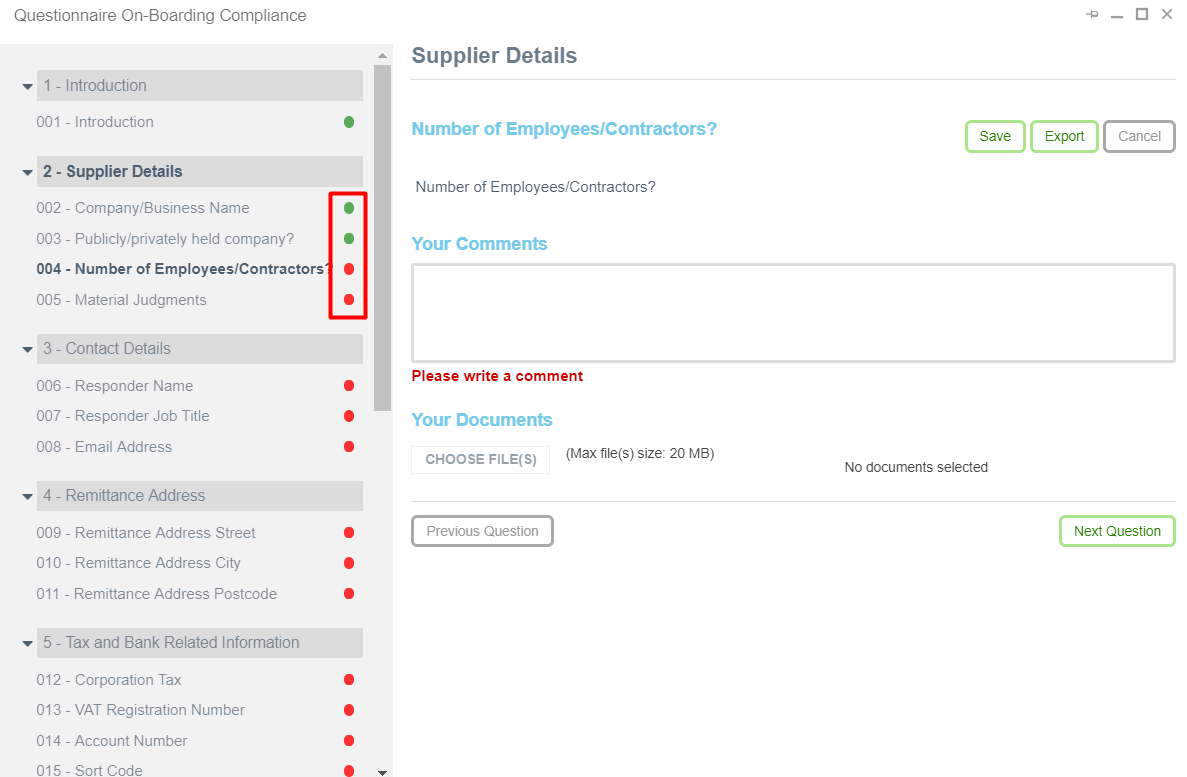Viewport: 1187px width, 777px height.
Task: Collapse the 2 - Supplier Details section
Action: [x=28, y=173]
